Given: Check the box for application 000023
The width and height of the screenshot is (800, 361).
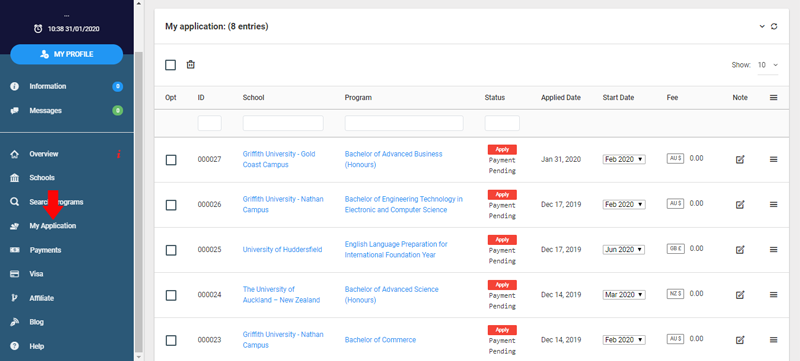Looking at the screenshot, I should click(171, 340).
